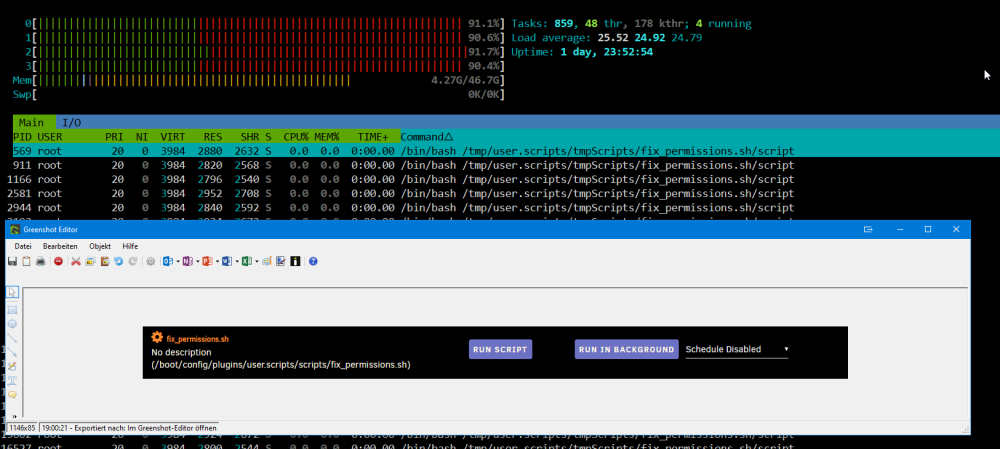Click the 1146x85 size in status bar
This screenshot has width=1000, height=449.
22,427
